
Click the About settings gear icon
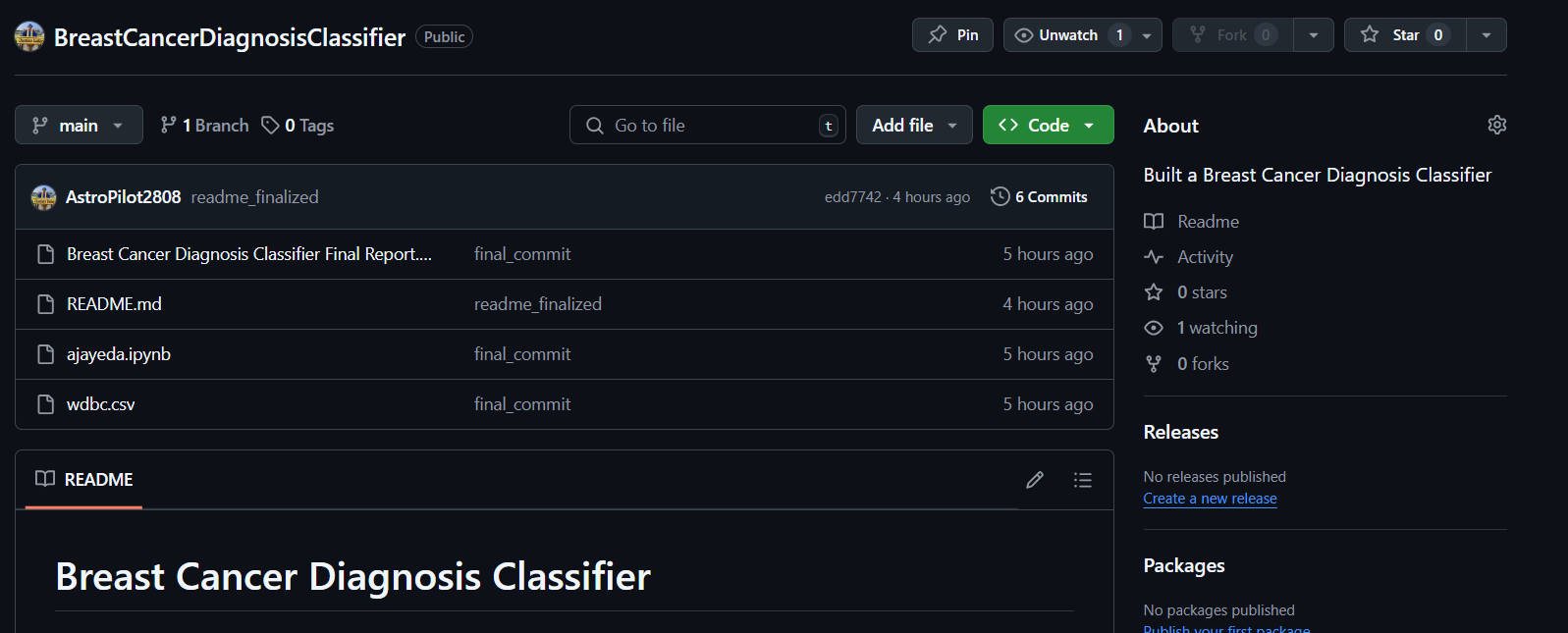(x=1496, y=125)
